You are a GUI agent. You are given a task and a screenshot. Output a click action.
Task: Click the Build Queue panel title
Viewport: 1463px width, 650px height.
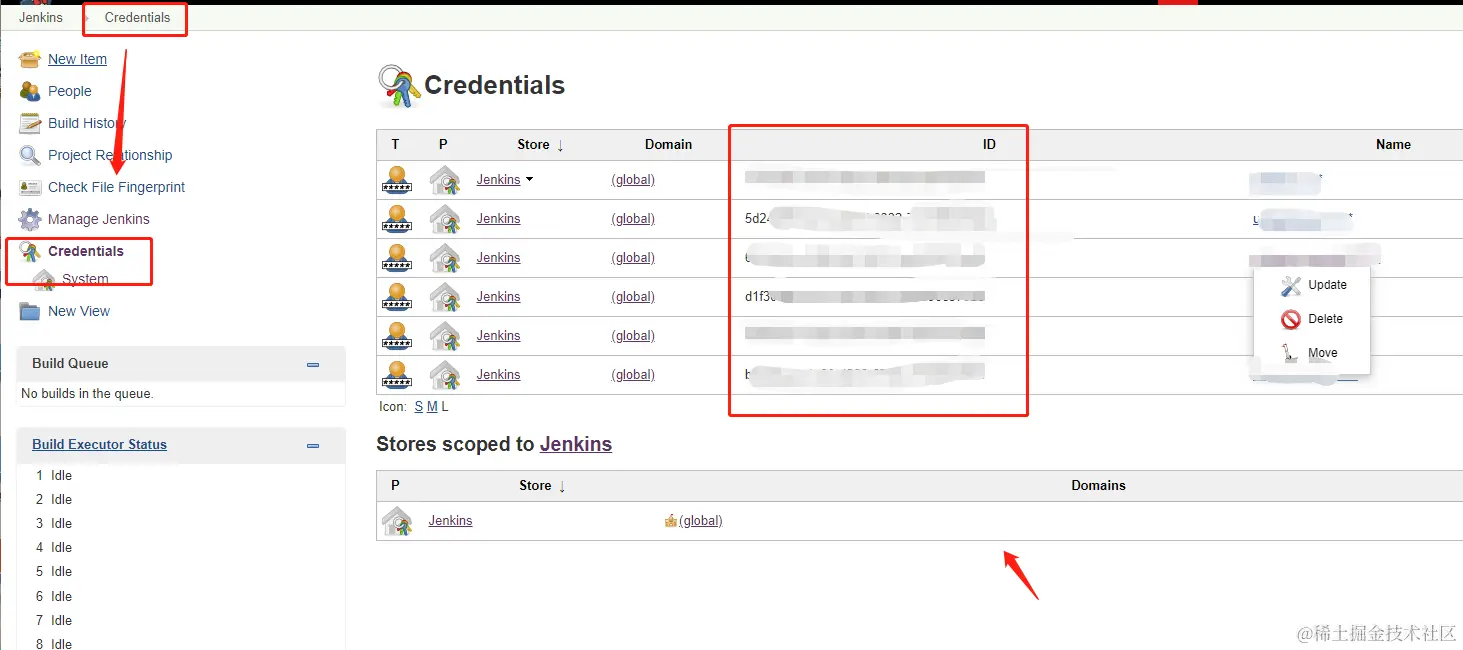[x=70, y=364]
